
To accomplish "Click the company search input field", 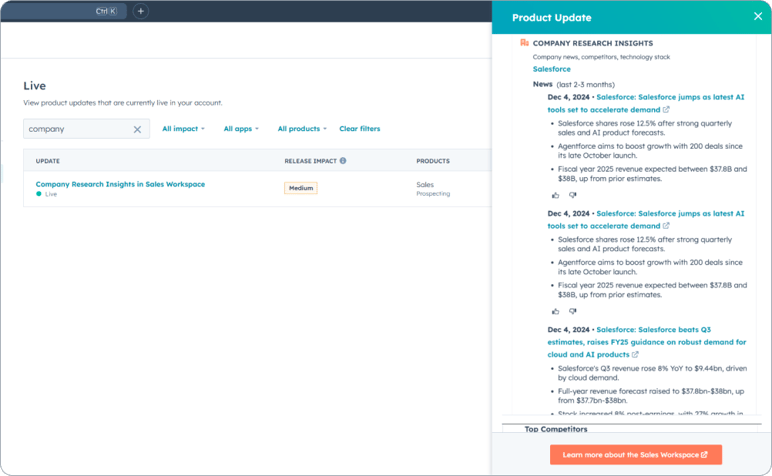I will (86, 129).
